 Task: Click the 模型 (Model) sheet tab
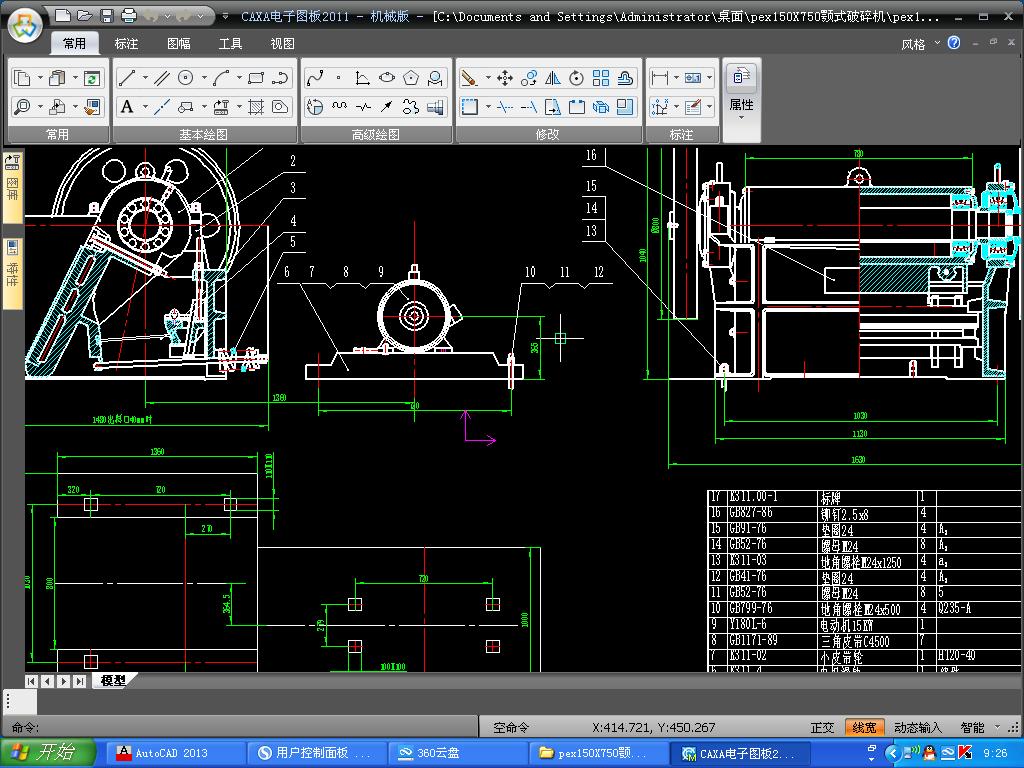pyautogui.click(x=113, y=681)
